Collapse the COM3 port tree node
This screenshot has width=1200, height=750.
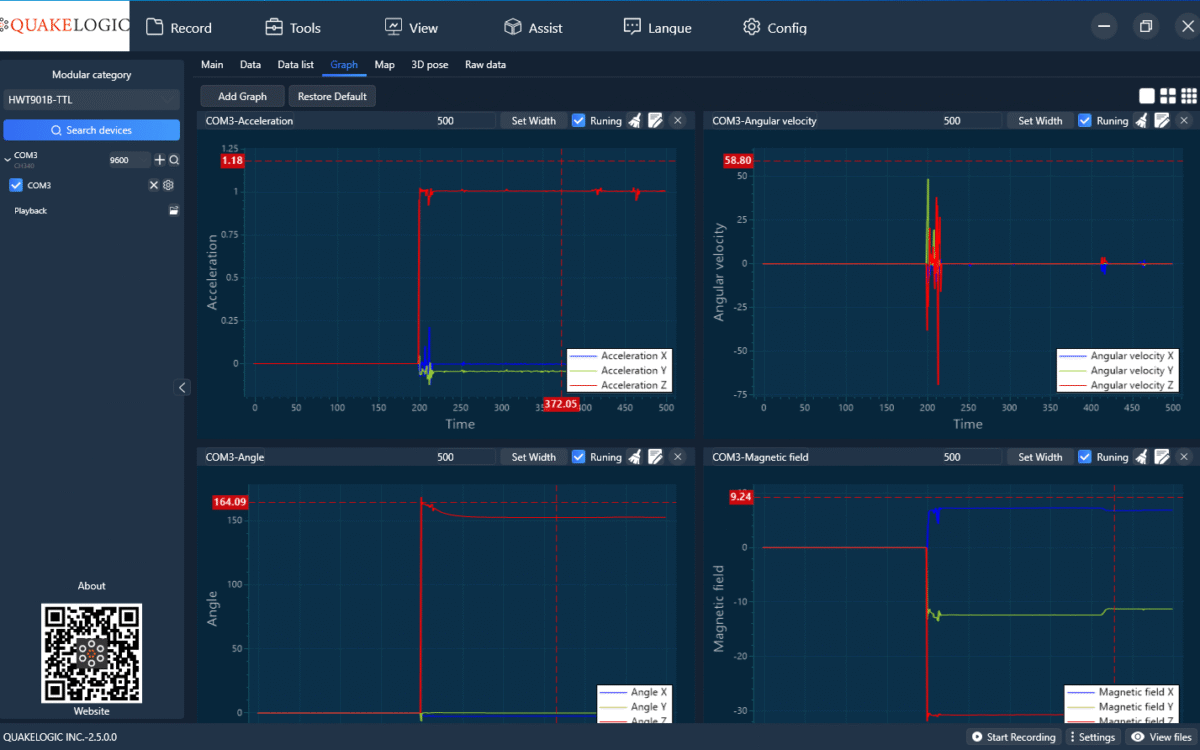pyautogui.click(x=8, y=159)
